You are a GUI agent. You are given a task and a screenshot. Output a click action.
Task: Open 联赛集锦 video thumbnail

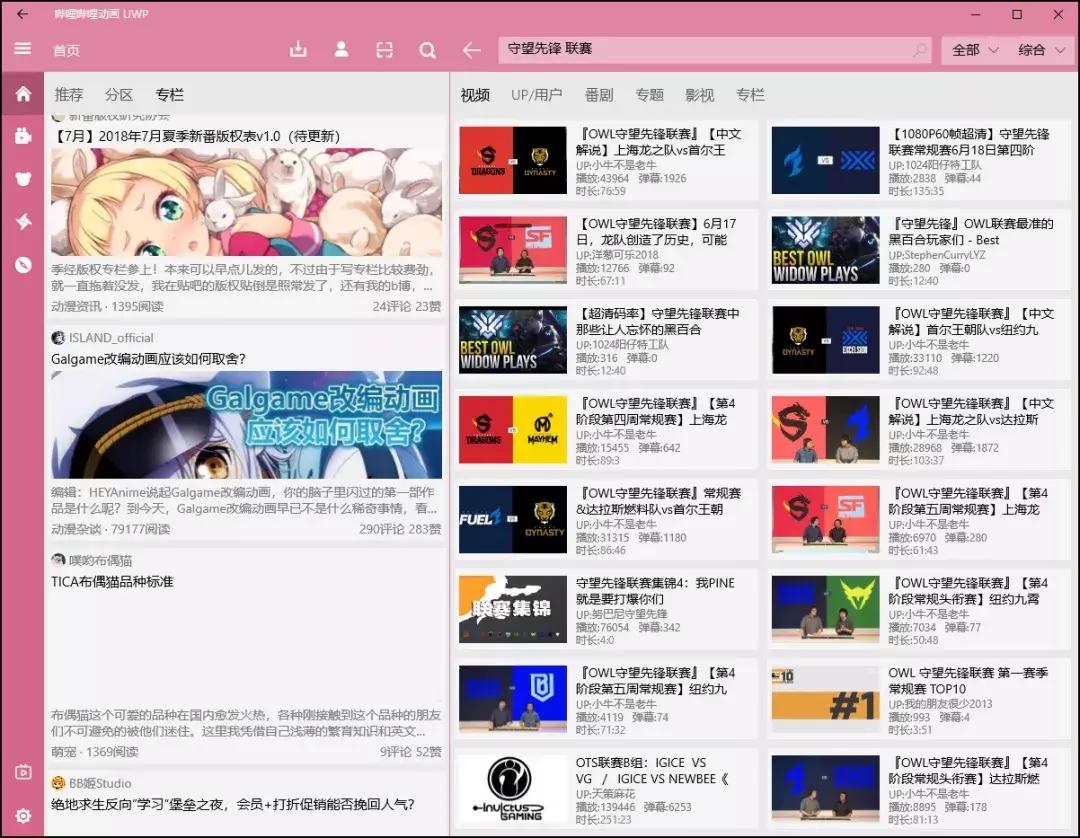click(x=512, y=609)
